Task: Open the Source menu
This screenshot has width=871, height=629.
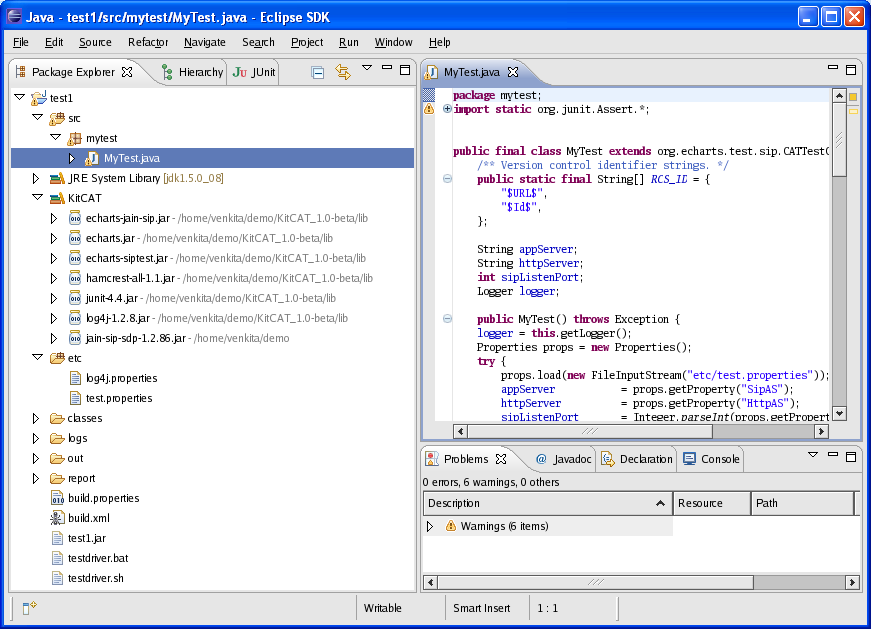Action: click(x=95, y=42)
